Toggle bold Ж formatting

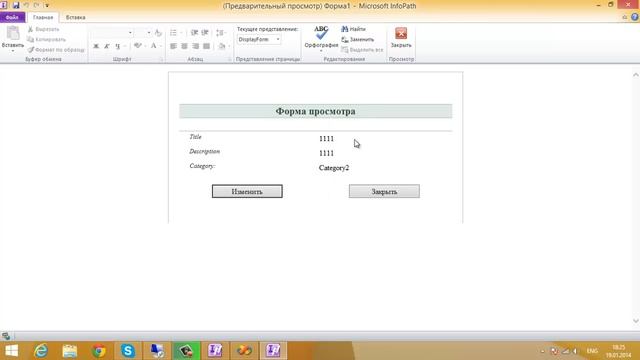[96, 46]
